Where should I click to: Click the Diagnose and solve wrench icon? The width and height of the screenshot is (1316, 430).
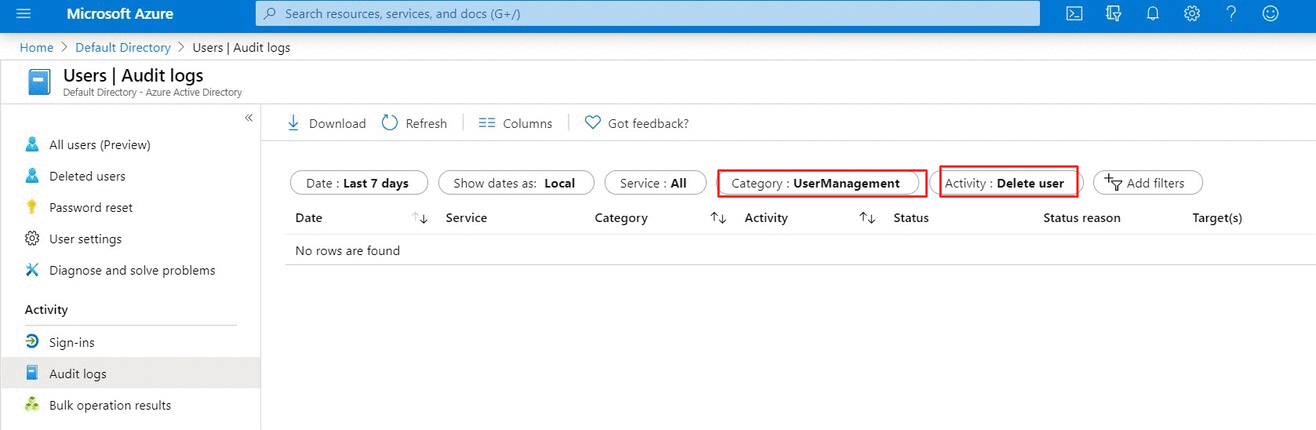[x=32, y=270]
